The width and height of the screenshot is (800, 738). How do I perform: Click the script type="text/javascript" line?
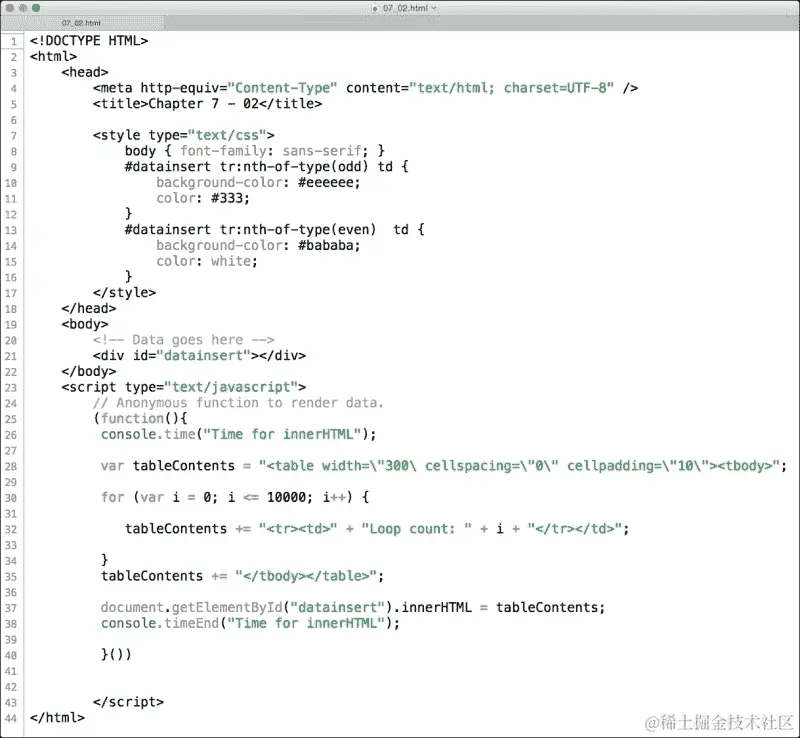coord(184,387)
